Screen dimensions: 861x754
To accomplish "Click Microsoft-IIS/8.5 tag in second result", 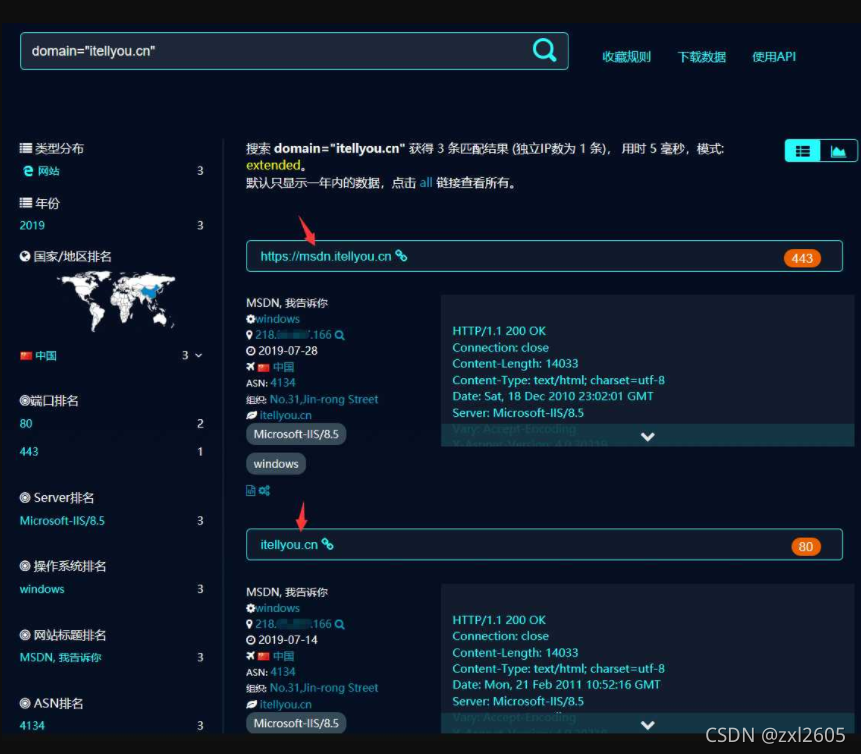I will tap(296, 723).
